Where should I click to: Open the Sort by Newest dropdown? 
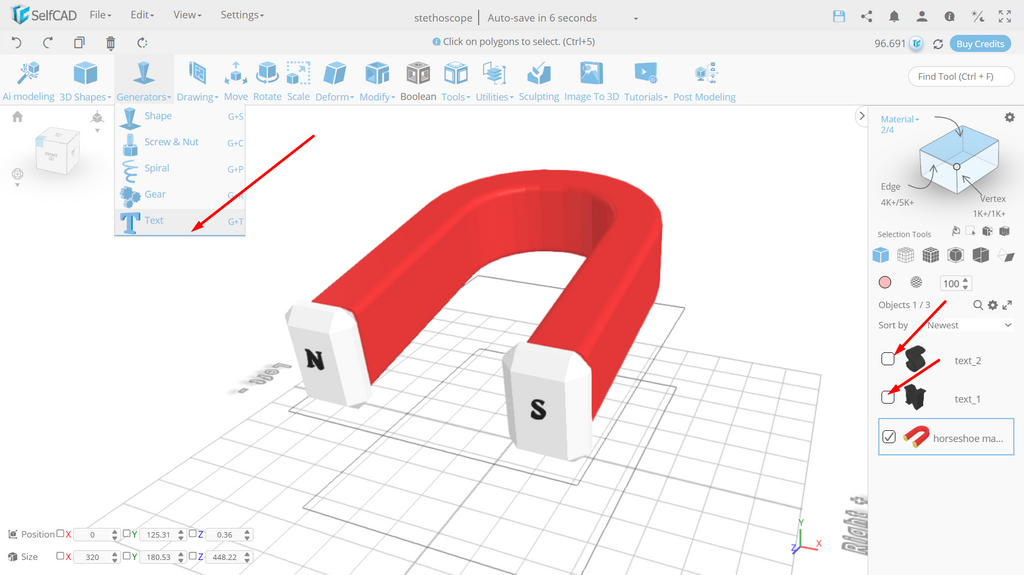tap(969, 325)
